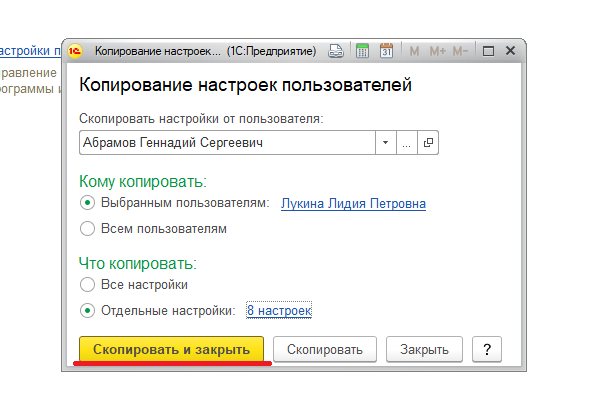Click the M memory button
Screen dimensions: 600x408
(414, 51)
